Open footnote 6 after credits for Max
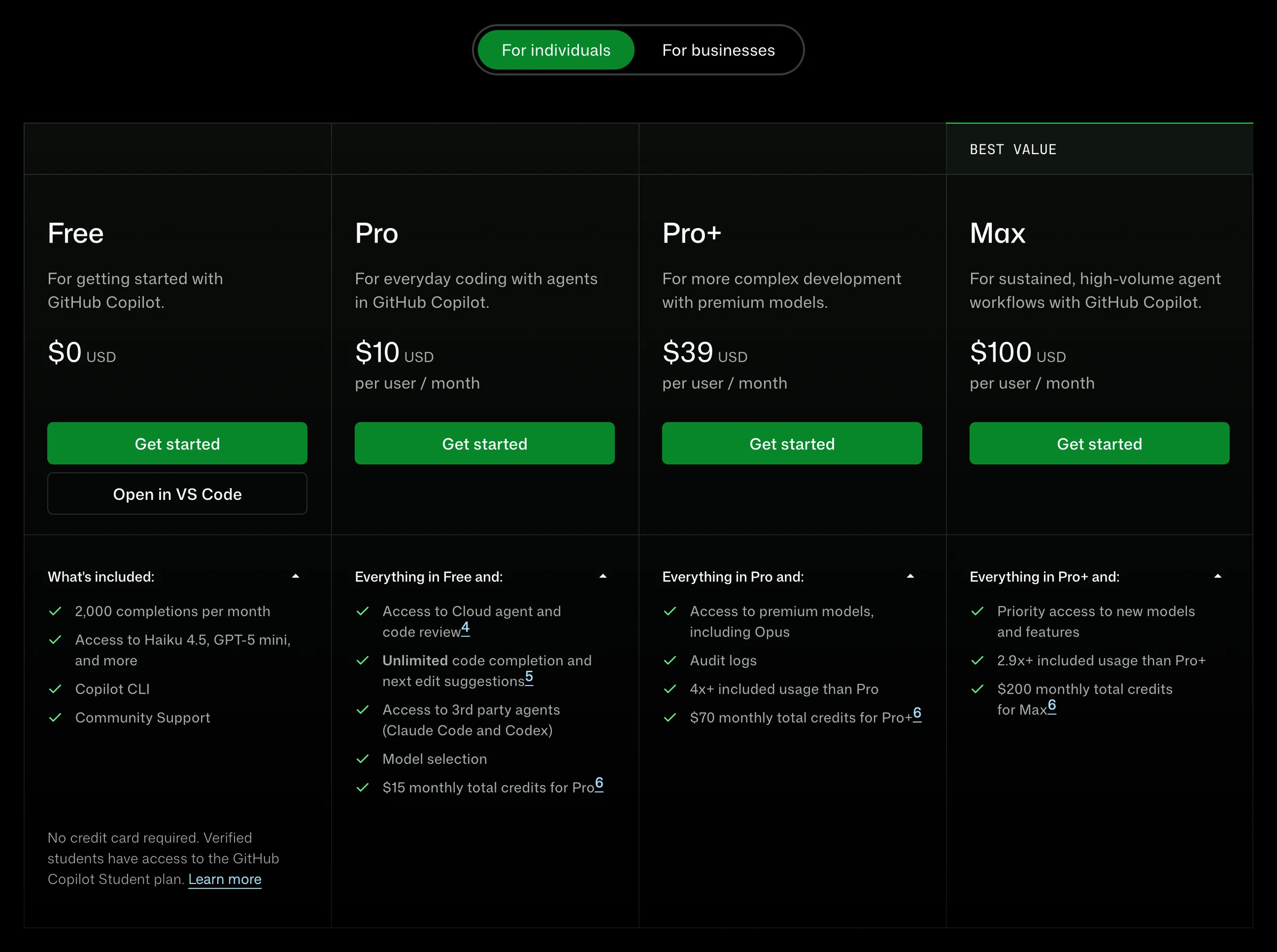Screen dimensions: 1277x952 [1051, 706]
